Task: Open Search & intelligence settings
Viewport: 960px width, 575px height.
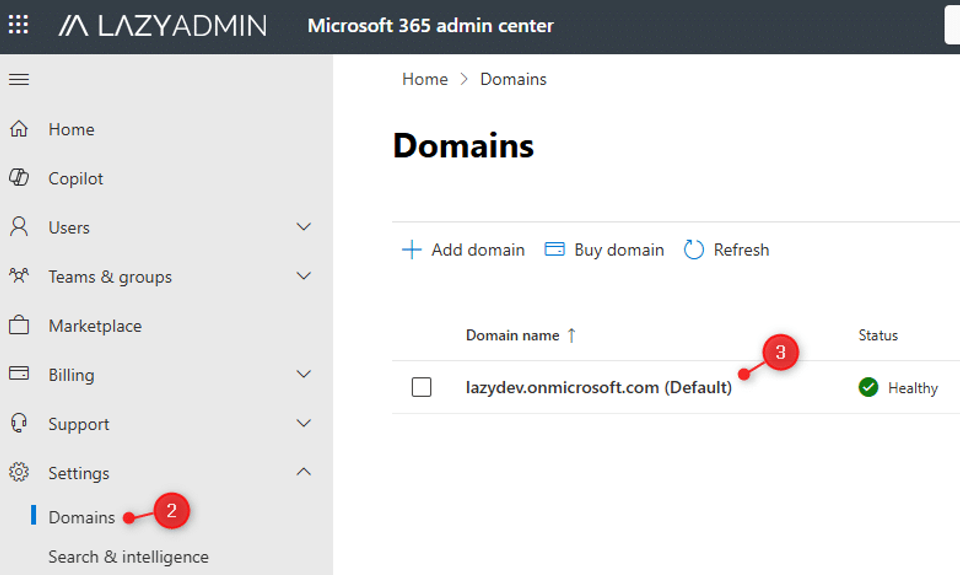Action: coord(128,557)
